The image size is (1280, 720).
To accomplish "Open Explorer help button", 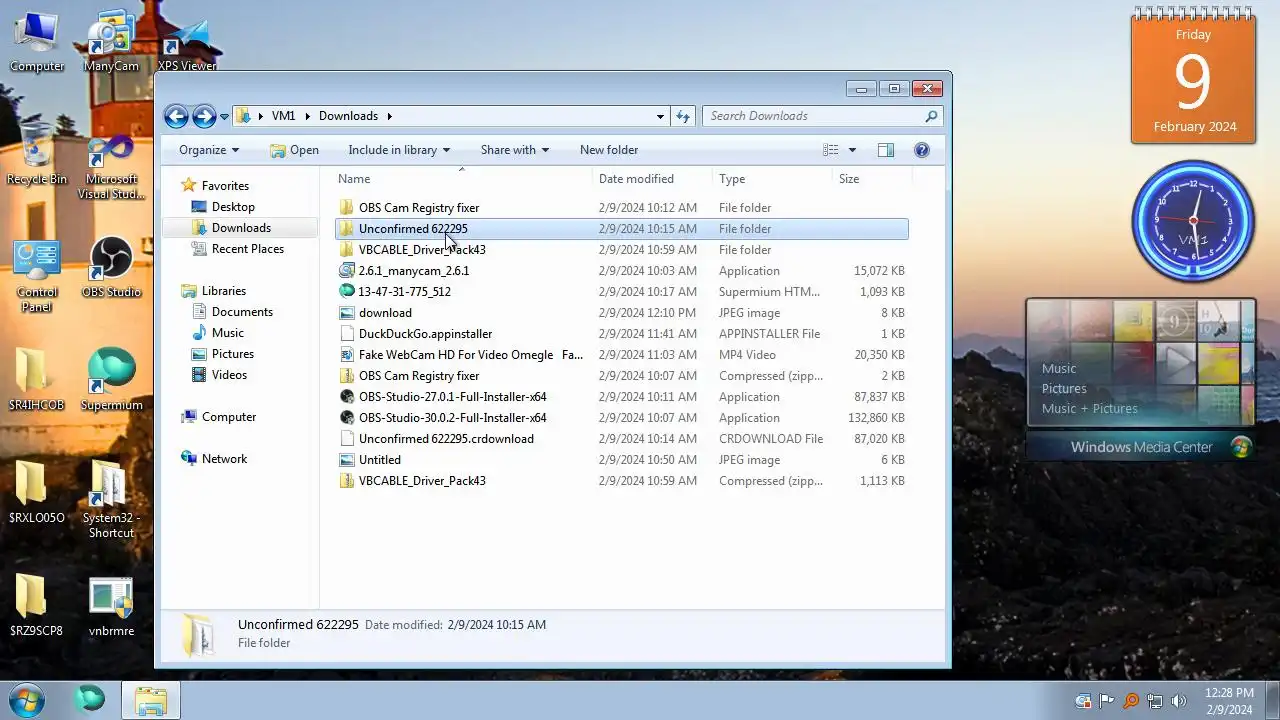I will tap(922, 150).
